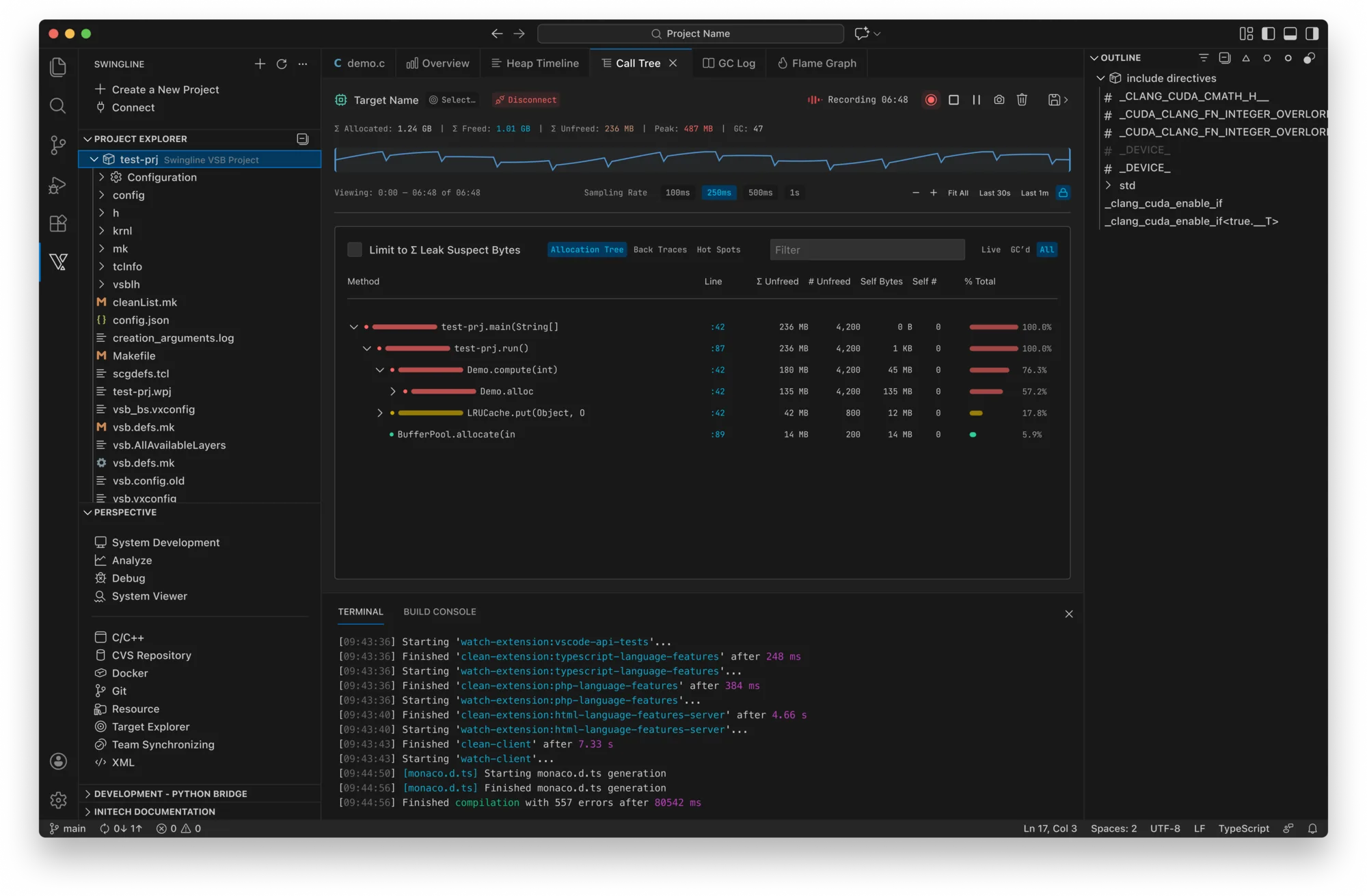1367x896 pixels.
Task: Expand the Demo.alloc row
Action: (x=392, y=391)
